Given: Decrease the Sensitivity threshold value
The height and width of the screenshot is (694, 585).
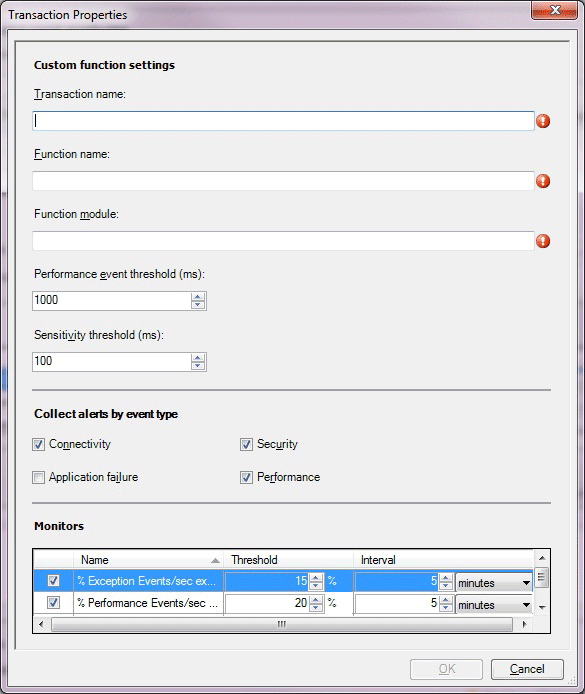Looking at the screenshot, I should 198,366.
